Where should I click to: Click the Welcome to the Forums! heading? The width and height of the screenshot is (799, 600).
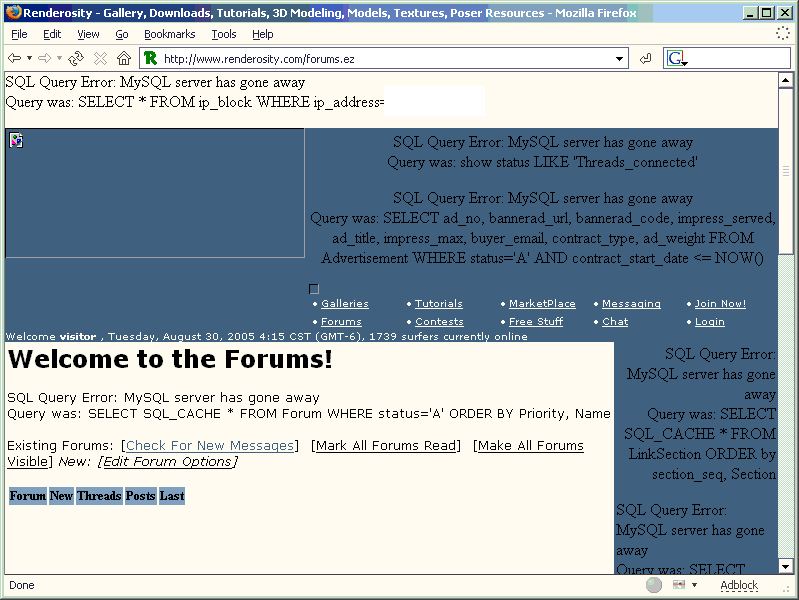pos(170,359)
